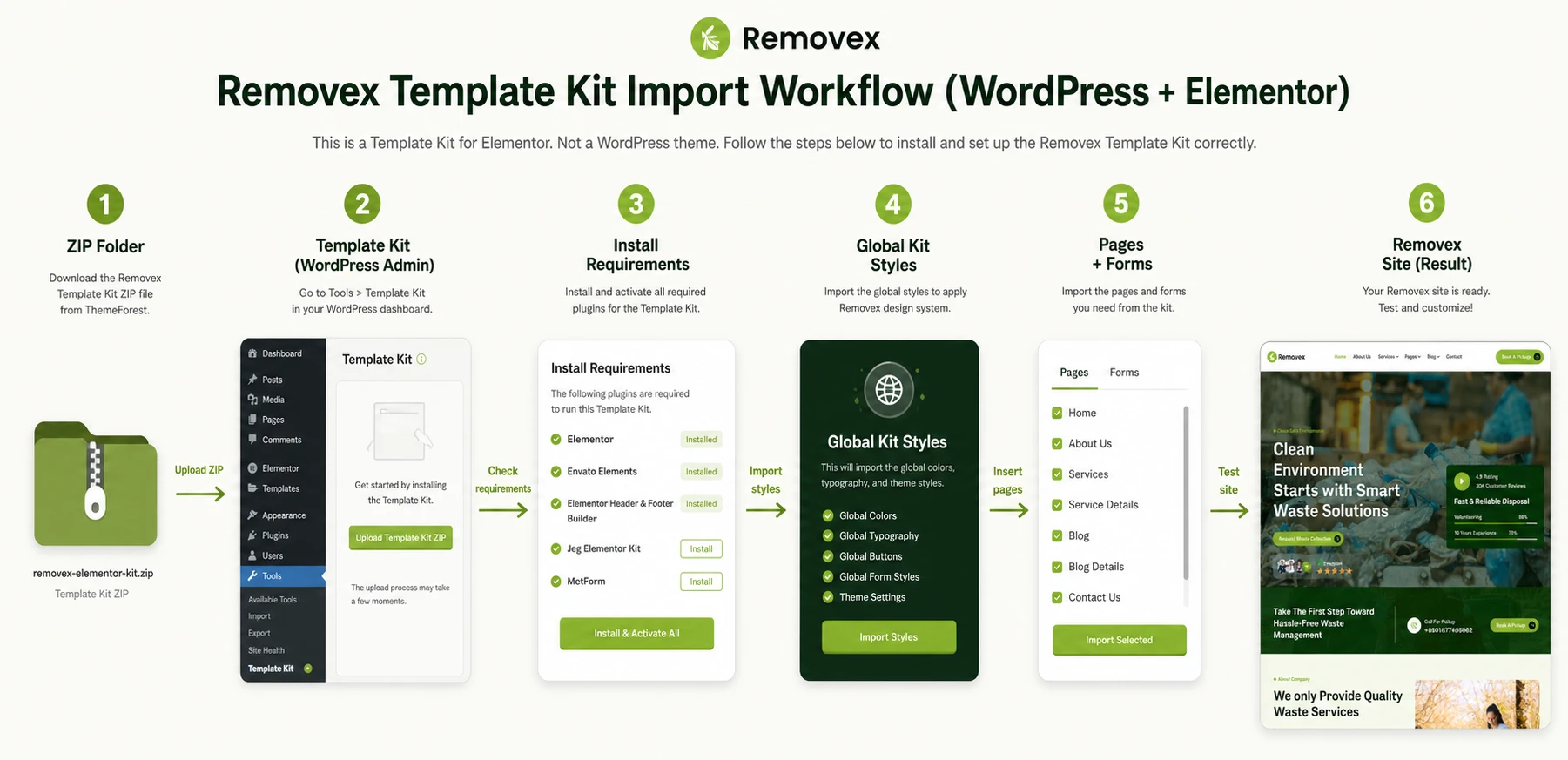This screenshot has width=1568, height=760.
Task: Click the Tools wrench icon in sidebar
Action: (x=252, y=575)
